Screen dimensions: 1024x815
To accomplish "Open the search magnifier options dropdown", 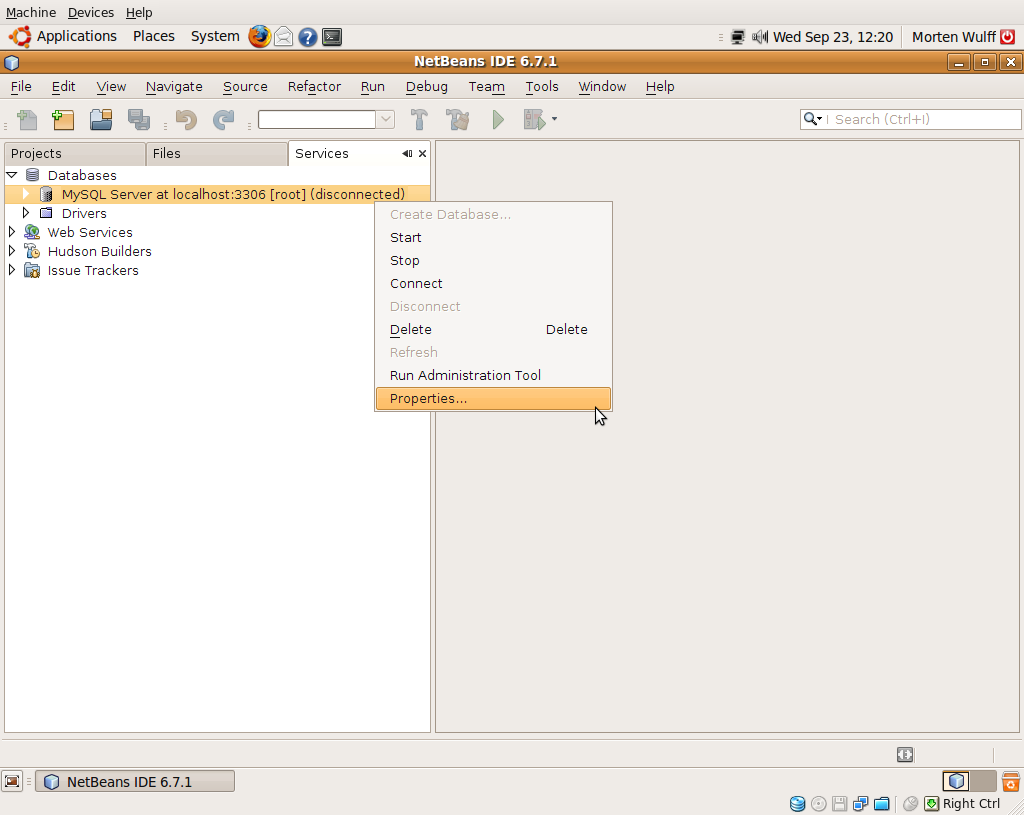I will [x=812, y=119].
